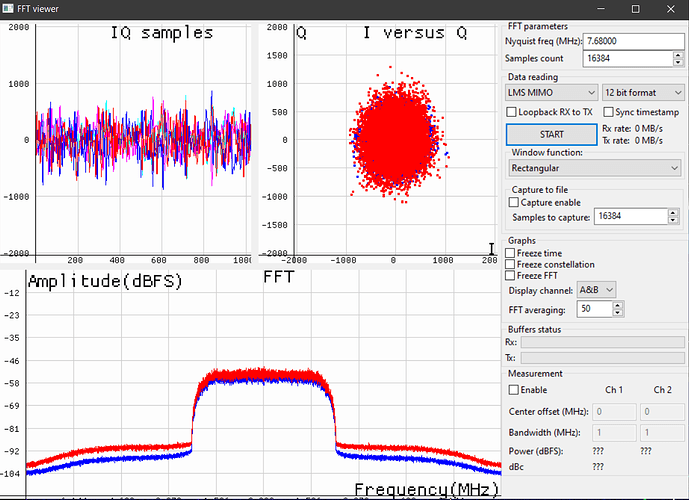The height and width of the screenshot is (500, 689).
Task: Toggle the Freeze FFT checkbox
Action: pyautogui.click(x=511, y=276)
